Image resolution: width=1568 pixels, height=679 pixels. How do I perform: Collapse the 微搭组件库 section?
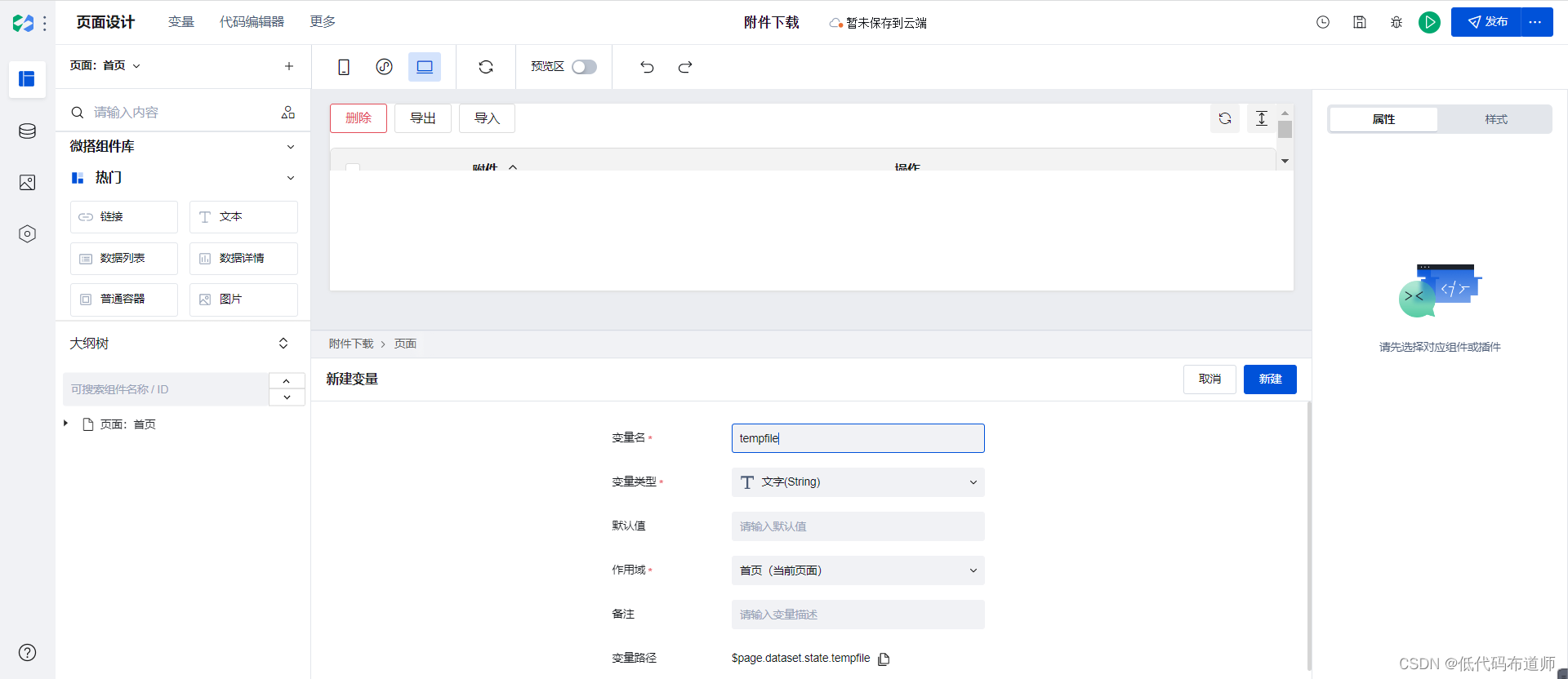tap(291, 147)
